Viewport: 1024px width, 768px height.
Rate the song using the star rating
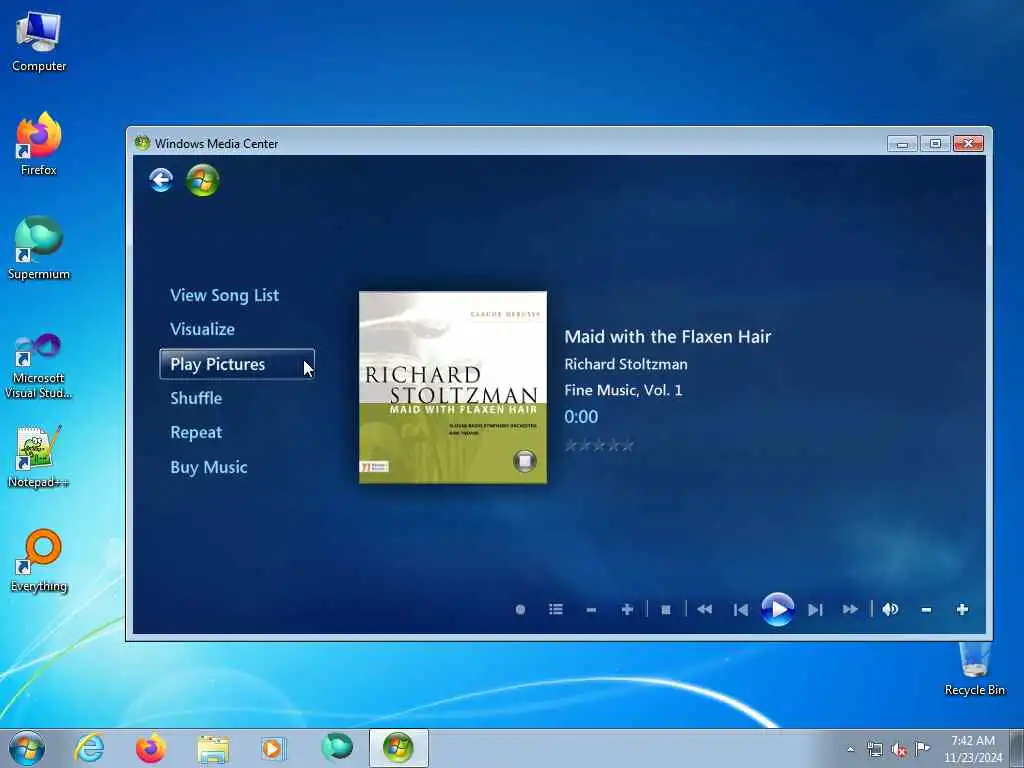click(x=599, y=445)
